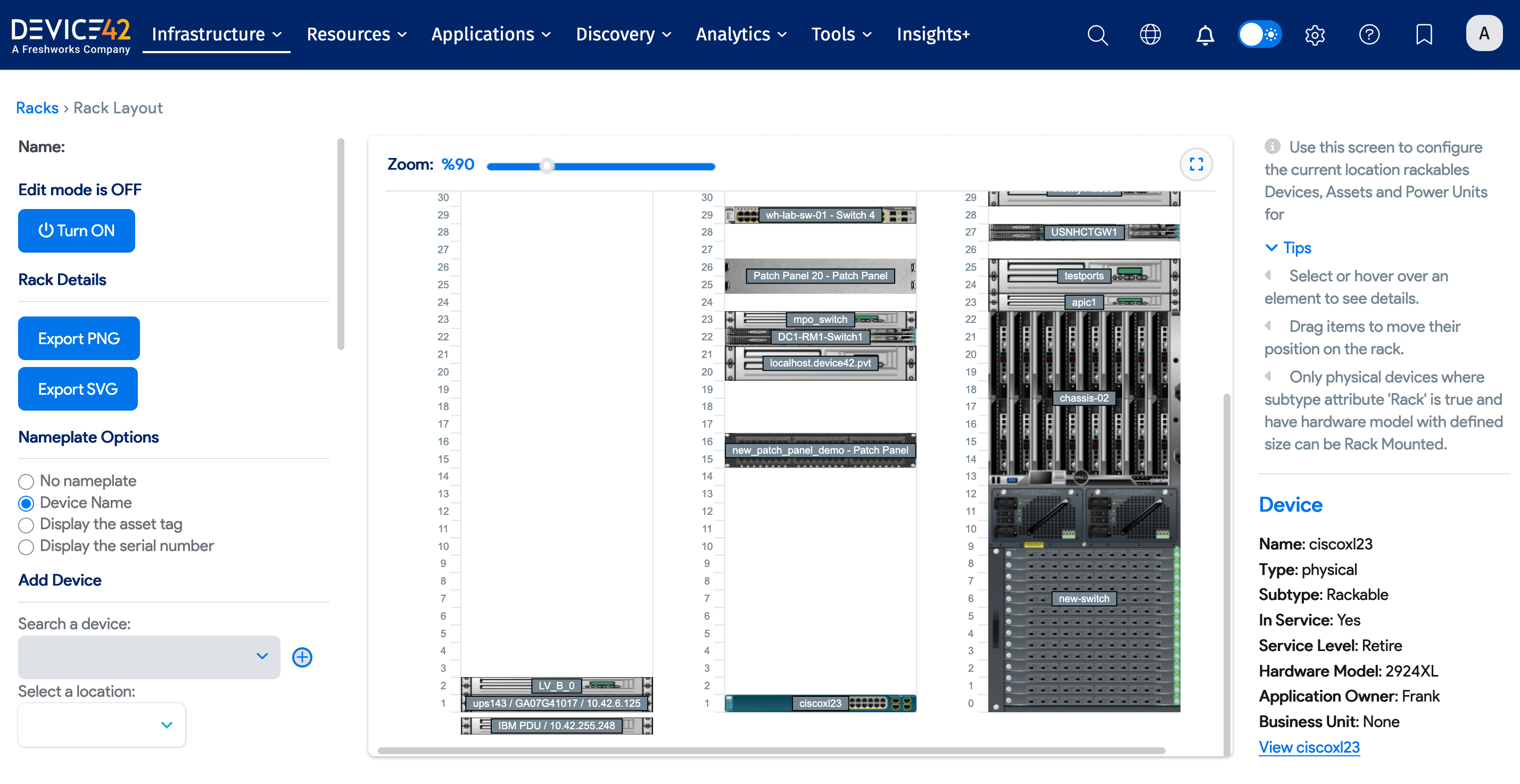Screen dimensions: 1520x784
Task: Open the View ciscoxl23 link
Action: click(x=1309, y=747)
